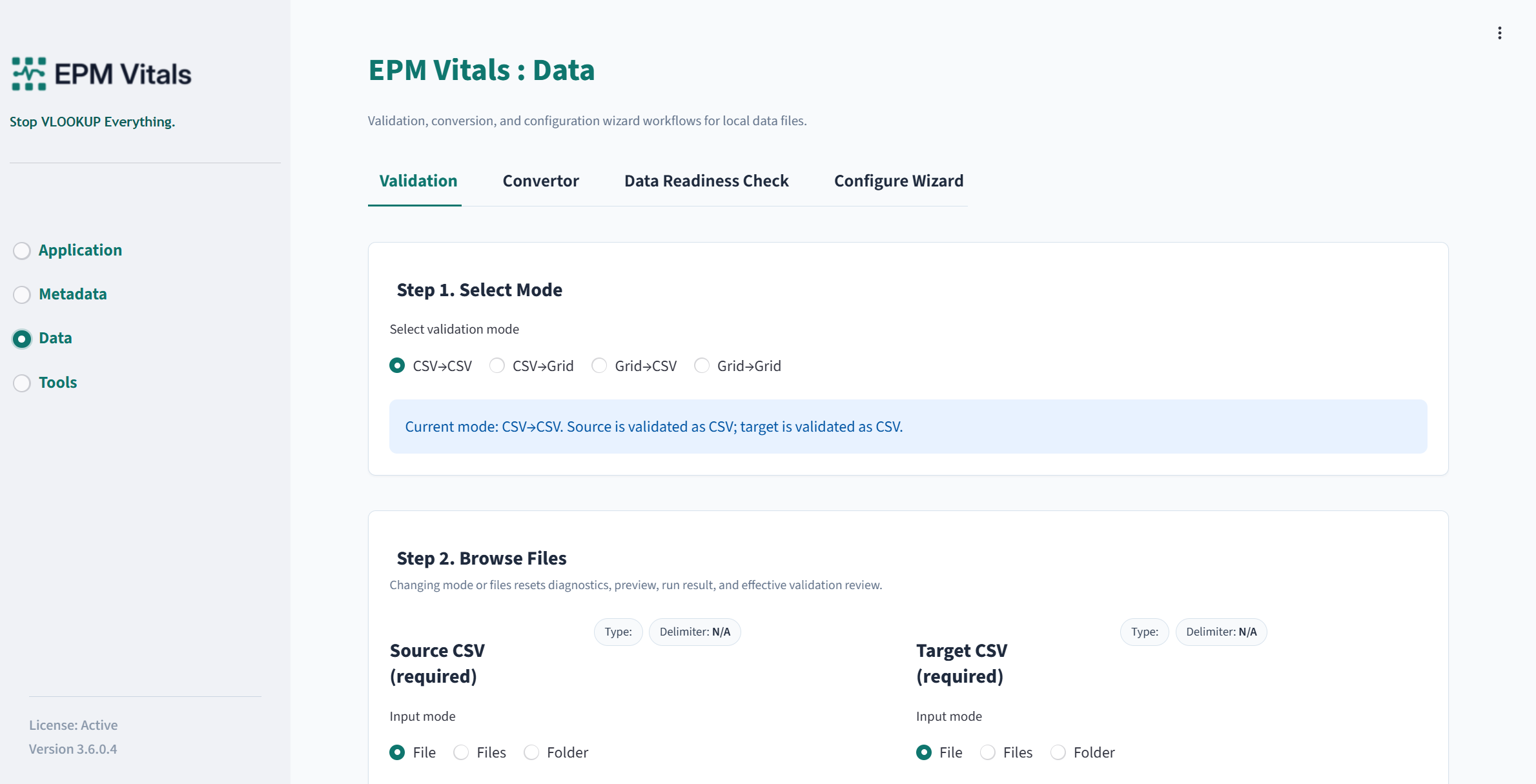Open the three-dot options menu
Viewport: 1536px width, 784px height.
(x=1499, y=33)
